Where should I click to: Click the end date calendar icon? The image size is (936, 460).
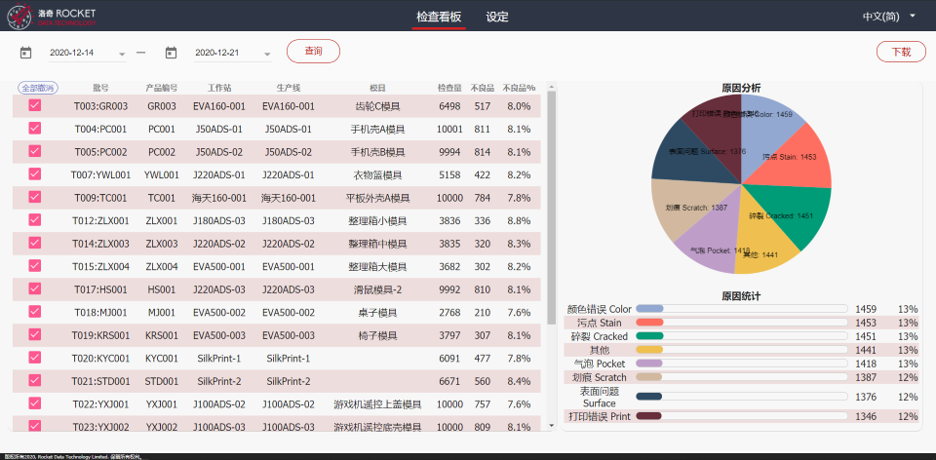pos(171,53)
